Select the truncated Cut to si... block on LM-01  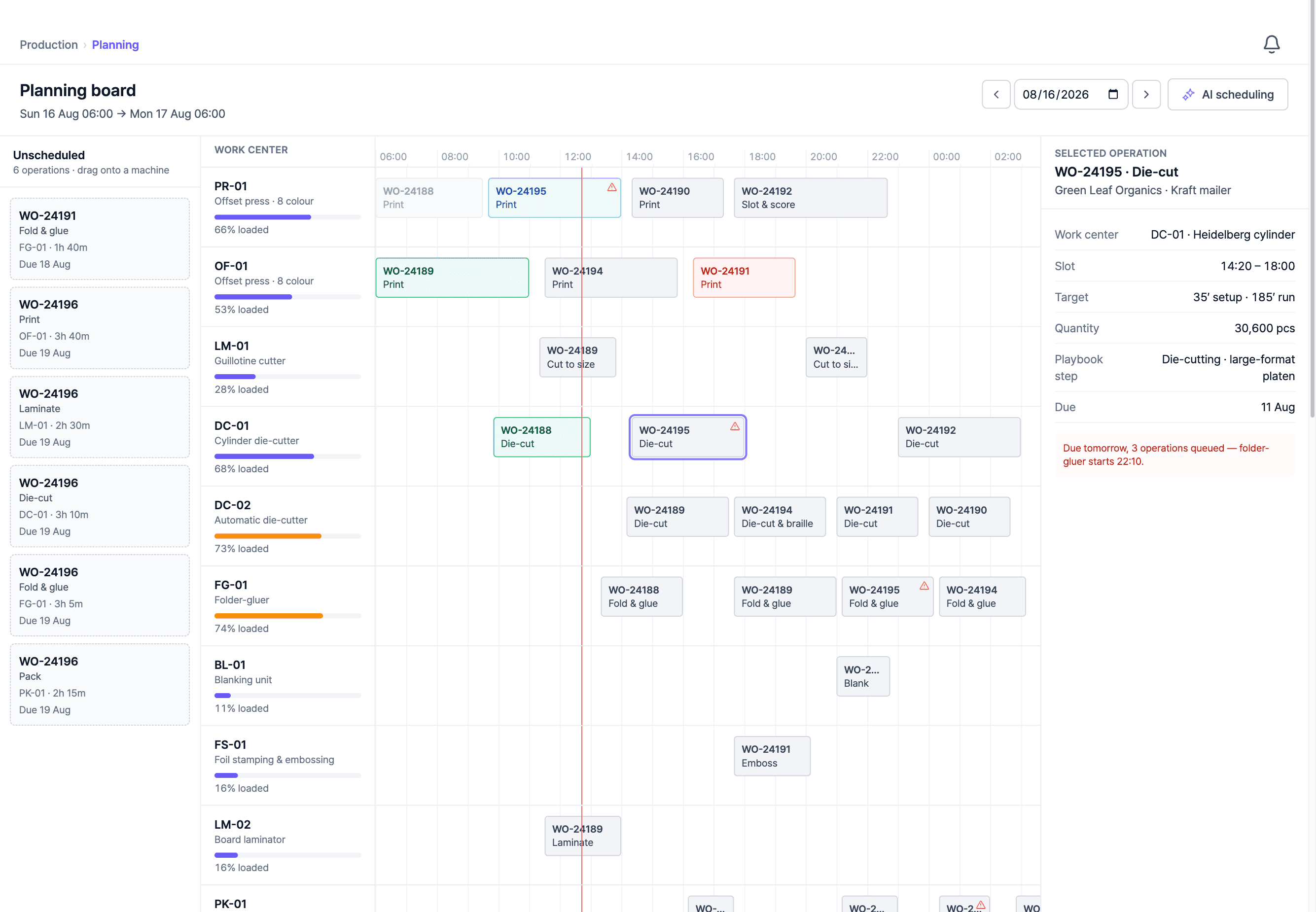click(x=836, y=357)
